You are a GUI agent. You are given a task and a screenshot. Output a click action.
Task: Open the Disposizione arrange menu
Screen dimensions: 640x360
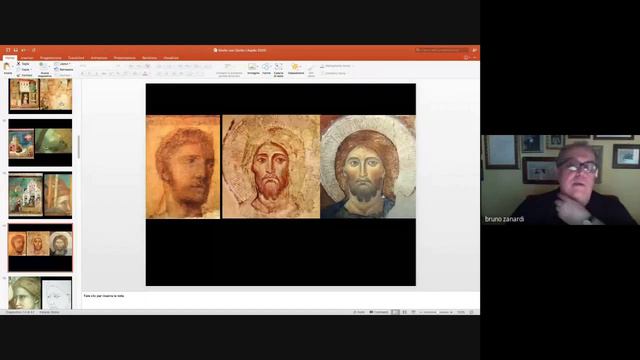point(296,69)
